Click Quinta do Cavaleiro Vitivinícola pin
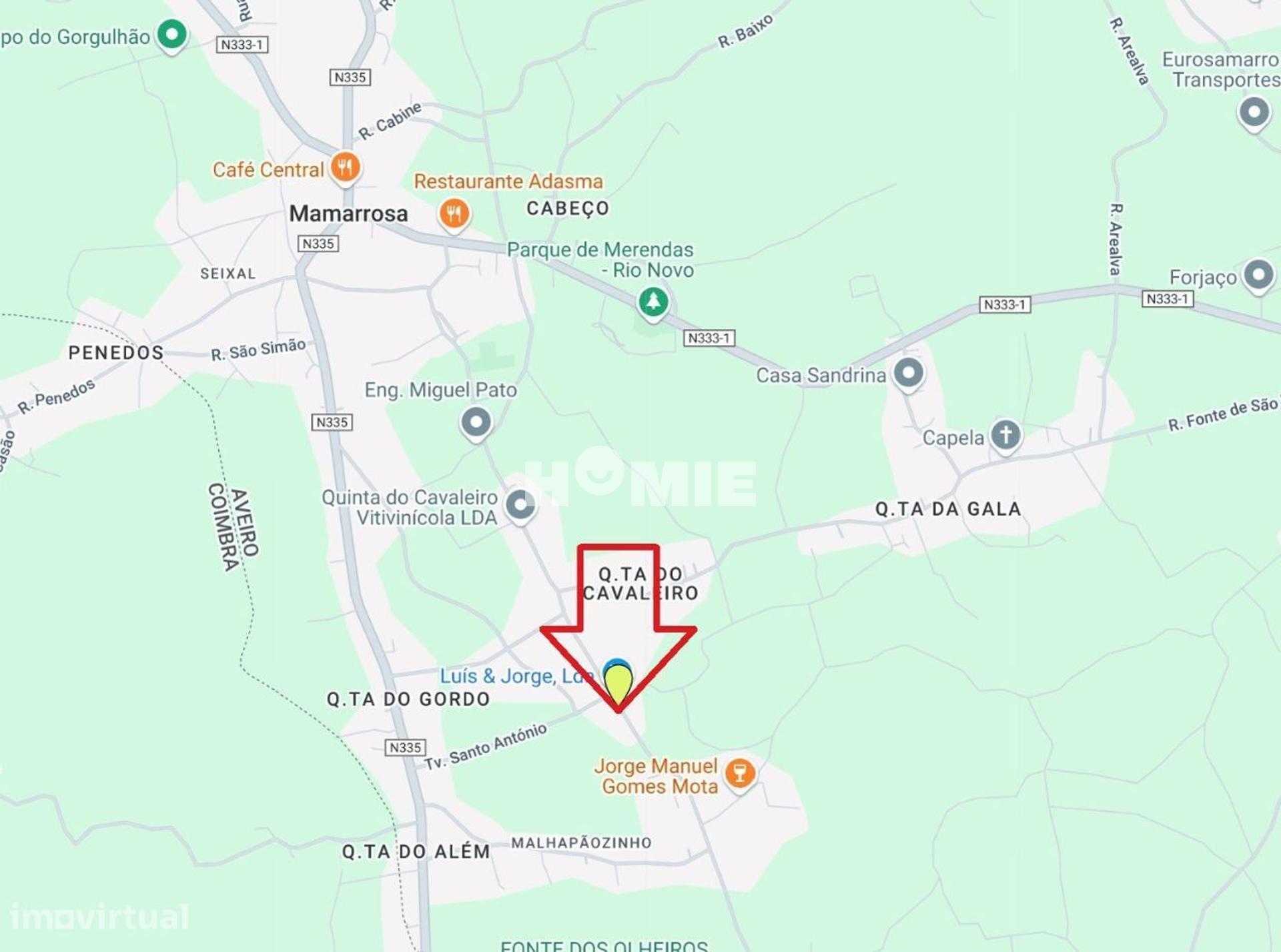Screen dimensions: 1281x952 tap(520, 506)
